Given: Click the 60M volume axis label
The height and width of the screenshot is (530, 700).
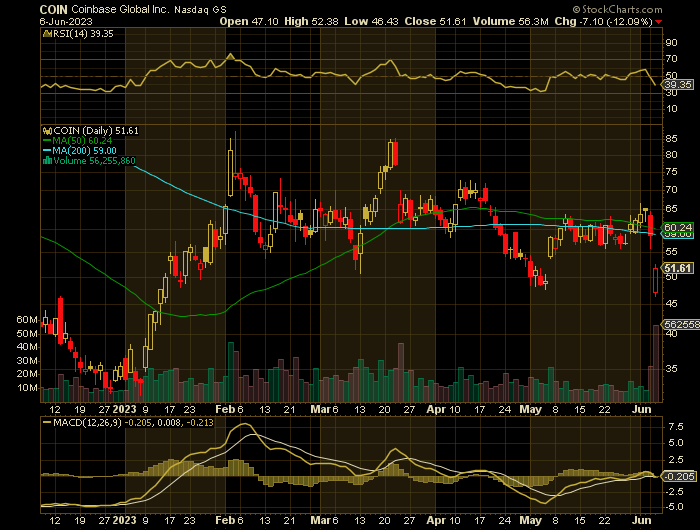Looking at the screenshot, I should coord(27,320).
